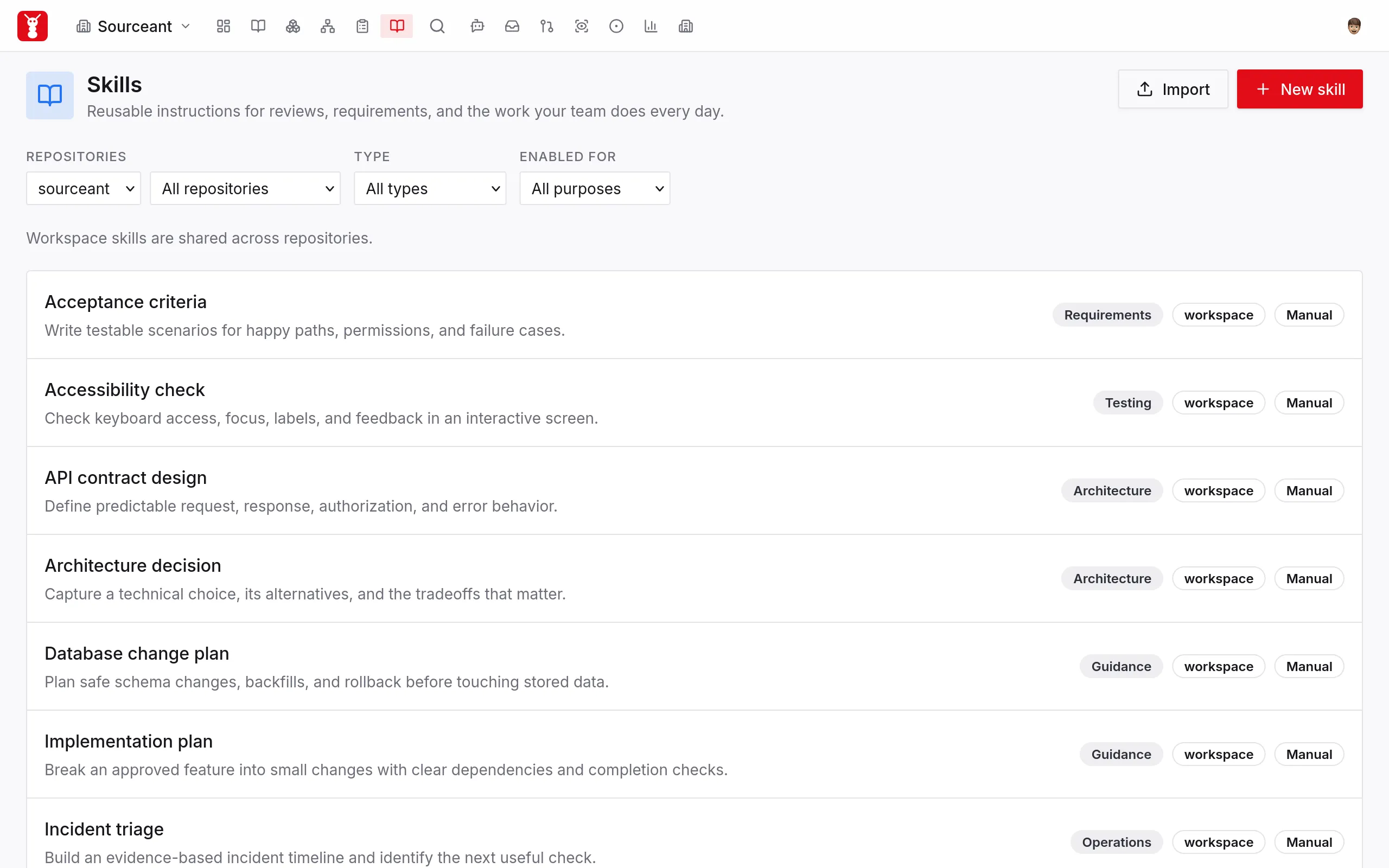Open the sourceant owner dropdown
The height and width of the screenshot is (868, 1389).
pyautogui.click(x=84, y=188)
